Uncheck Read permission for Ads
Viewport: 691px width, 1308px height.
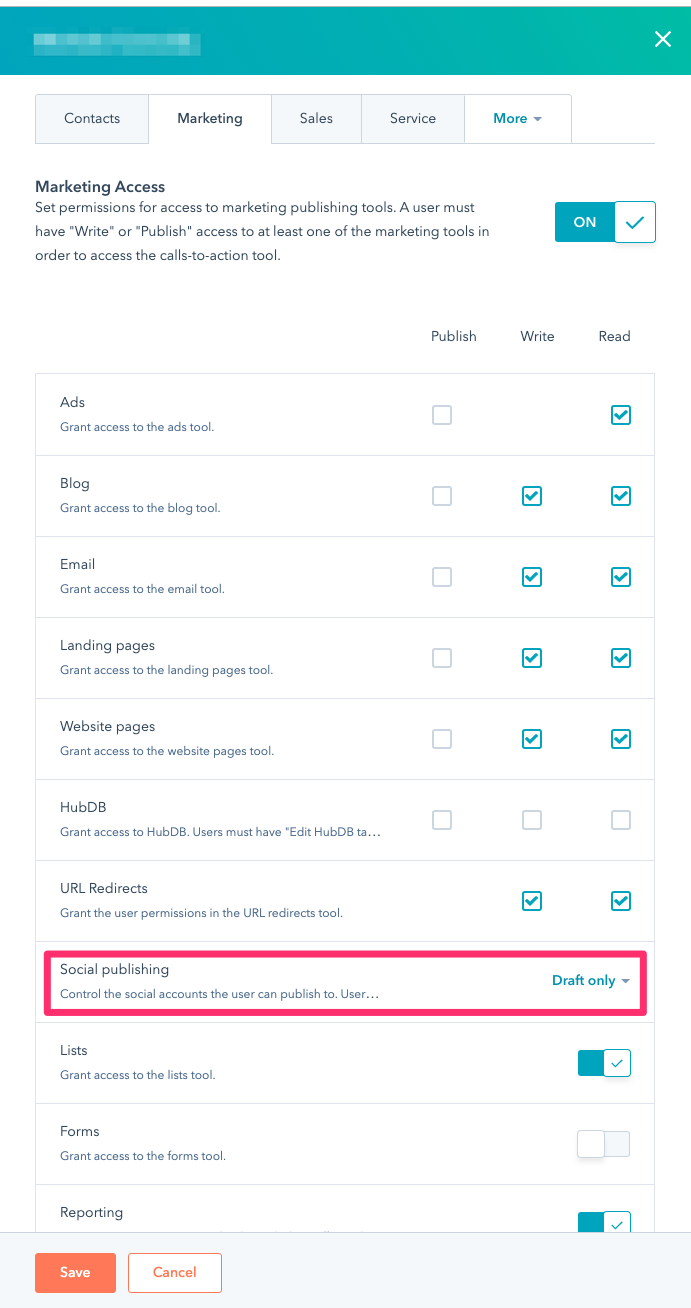[x=621, y=415]
